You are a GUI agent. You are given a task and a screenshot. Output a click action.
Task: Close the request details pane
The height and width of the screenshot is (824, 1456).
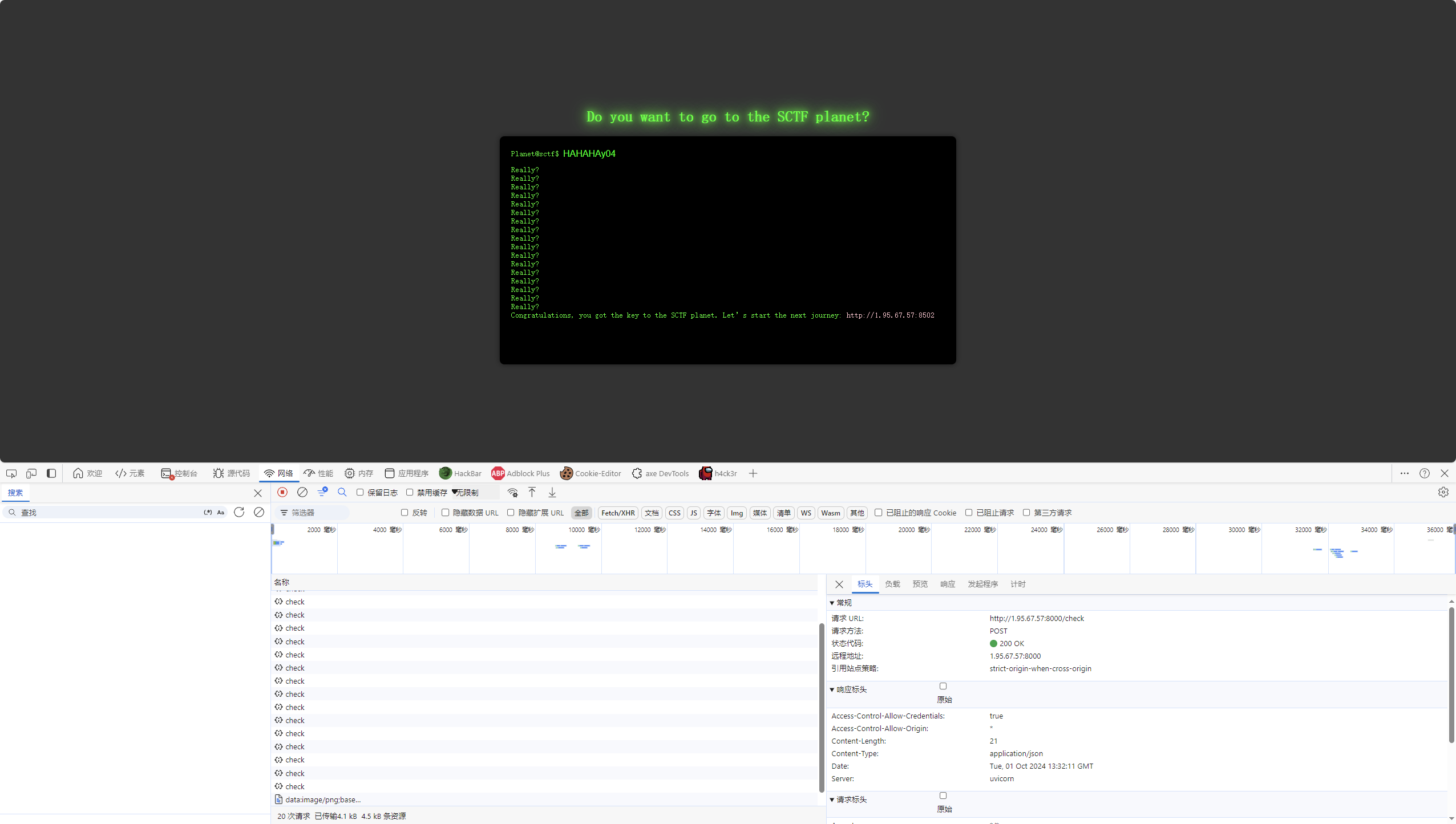coord(839,584)
